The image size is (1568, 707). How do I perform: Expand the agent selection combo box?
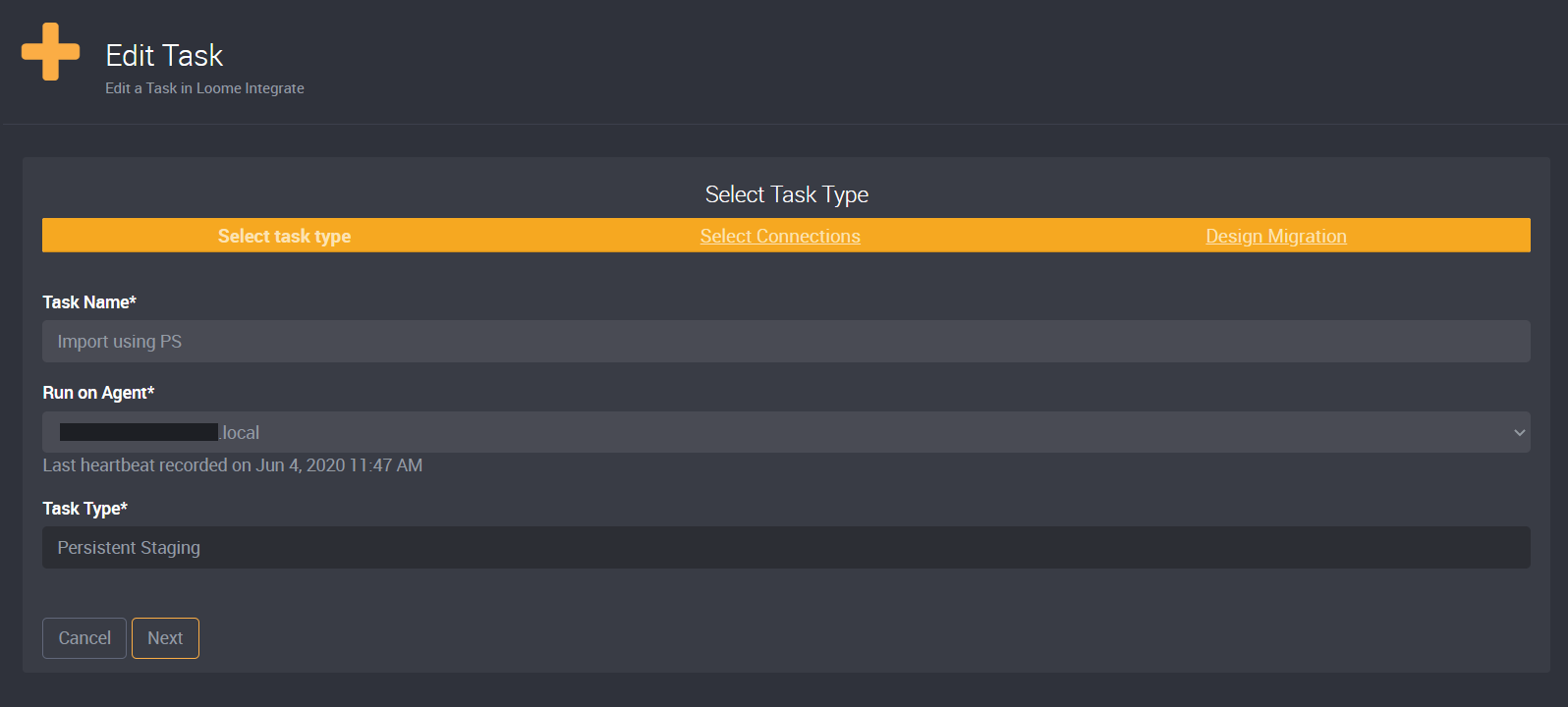click(786, 432)
